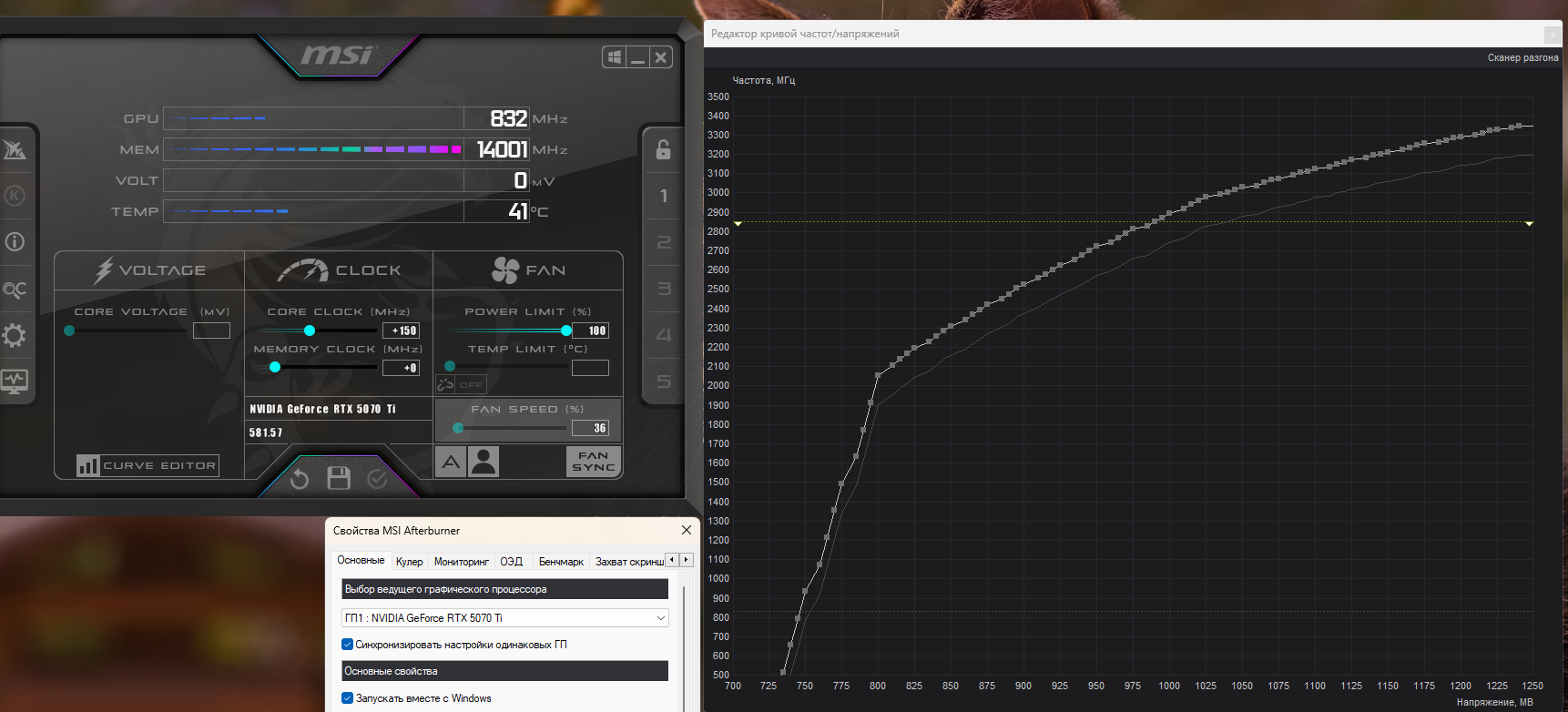Load profile slot 3

[x=664, y=289]
